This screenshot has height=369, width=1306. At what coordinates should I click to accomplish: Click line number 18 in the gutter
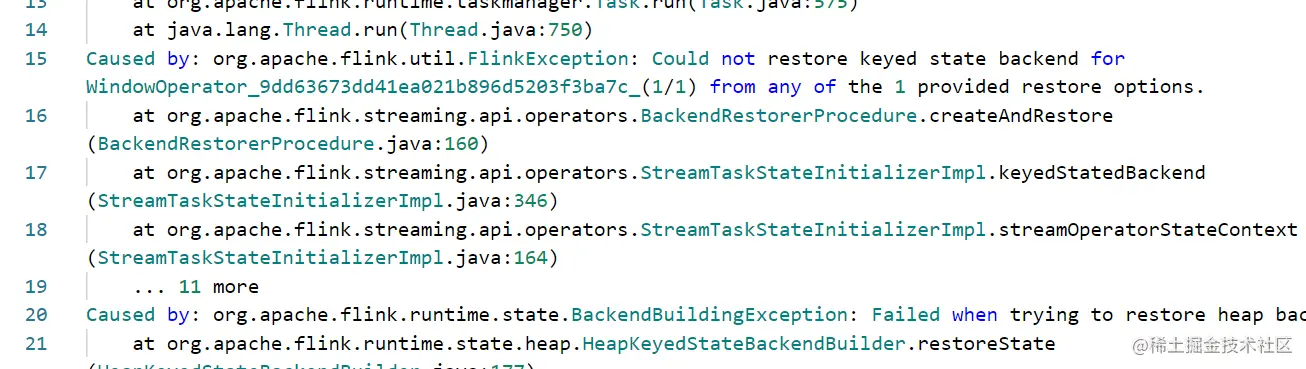(x=36, y=230)
